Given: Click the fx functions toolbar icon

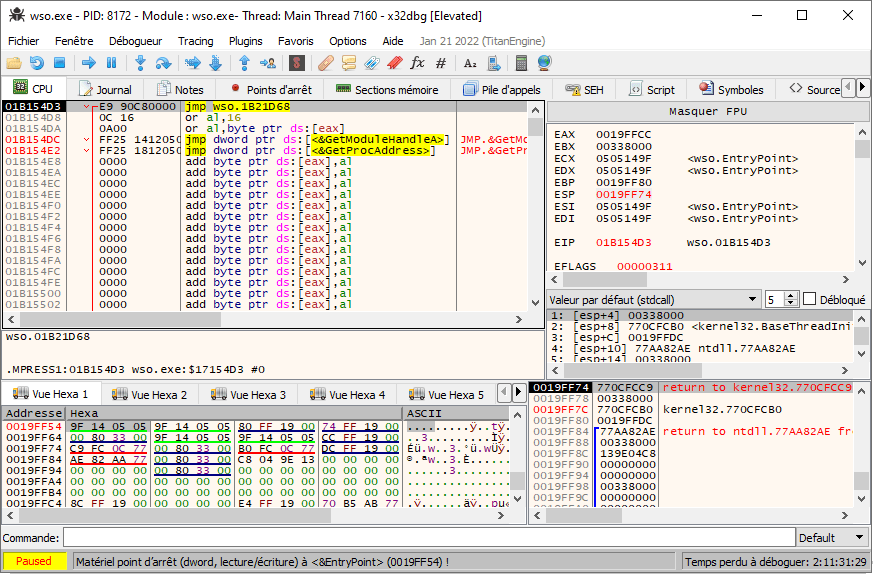Looking at the screenshot, I should tap(417, 63).
